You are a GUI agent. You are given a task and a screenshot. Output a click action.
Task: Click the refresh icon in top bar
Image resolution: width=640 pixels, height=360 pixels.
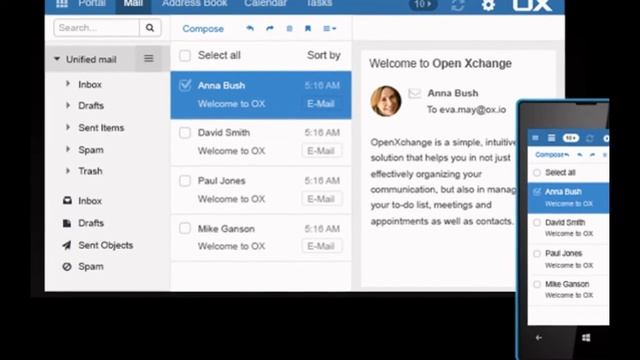[x=458, y=5]
